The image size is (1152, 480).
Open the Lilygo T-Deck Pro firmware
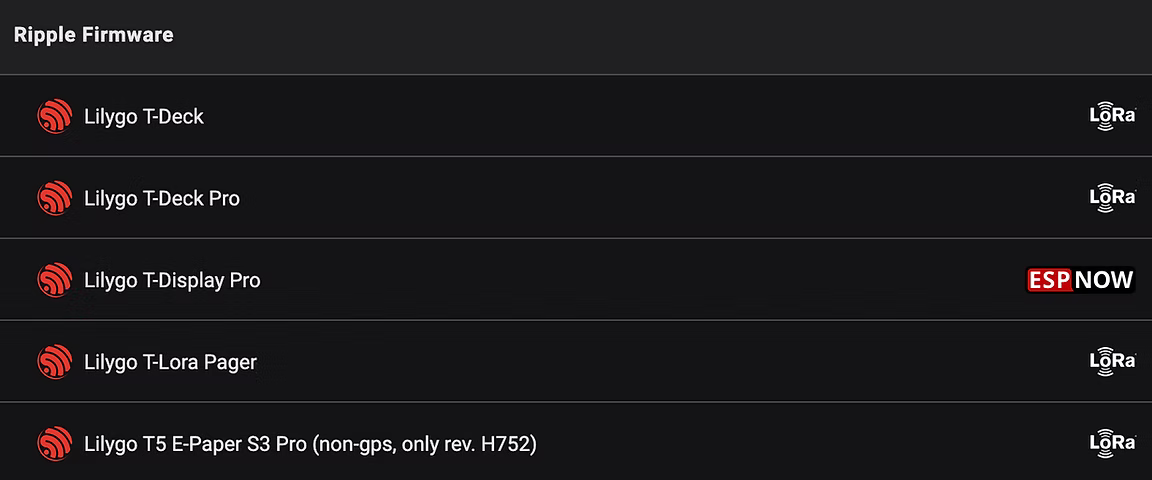point(162,199)
